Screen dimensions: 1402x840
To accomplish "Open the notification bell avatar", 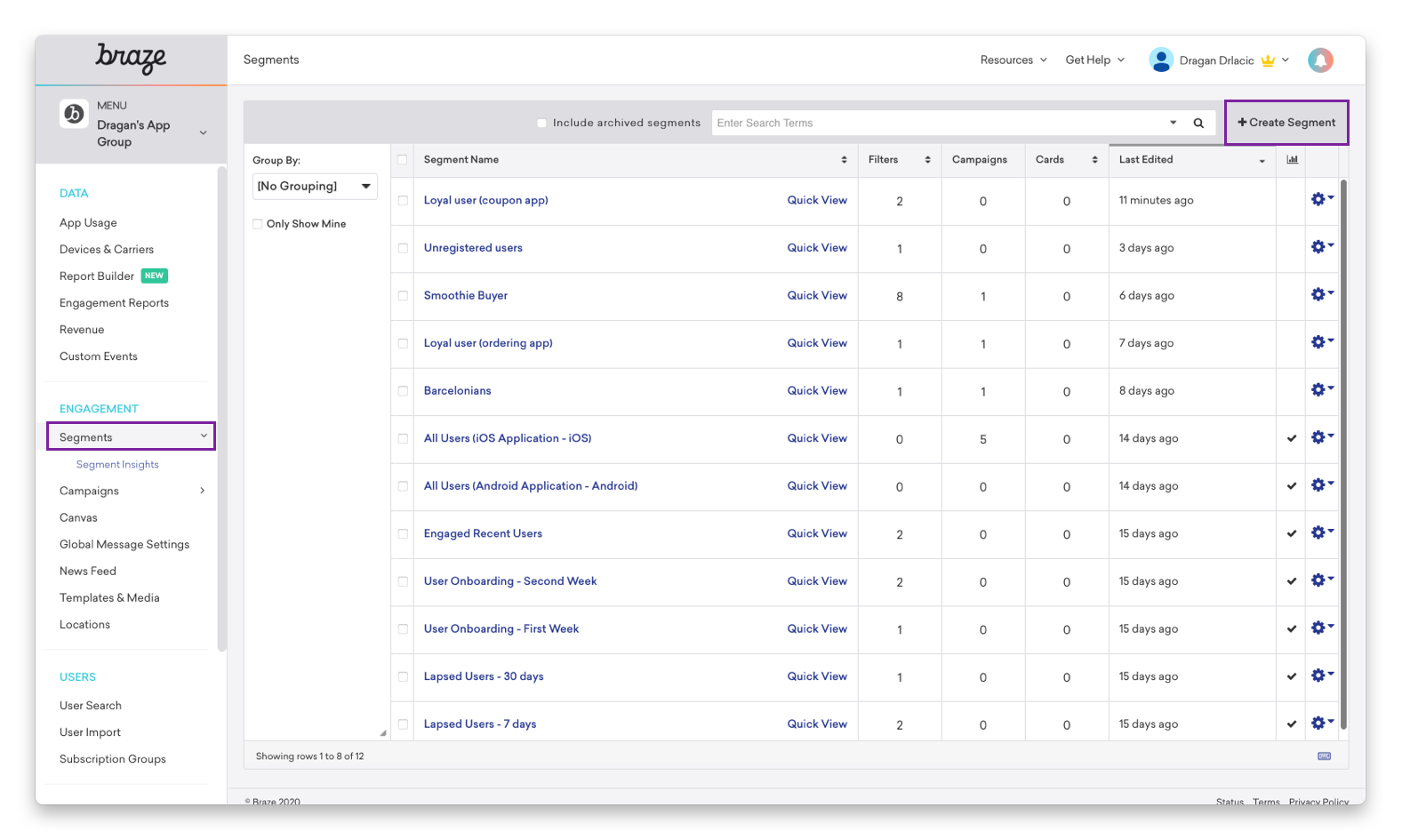I will coord(1320,60).
